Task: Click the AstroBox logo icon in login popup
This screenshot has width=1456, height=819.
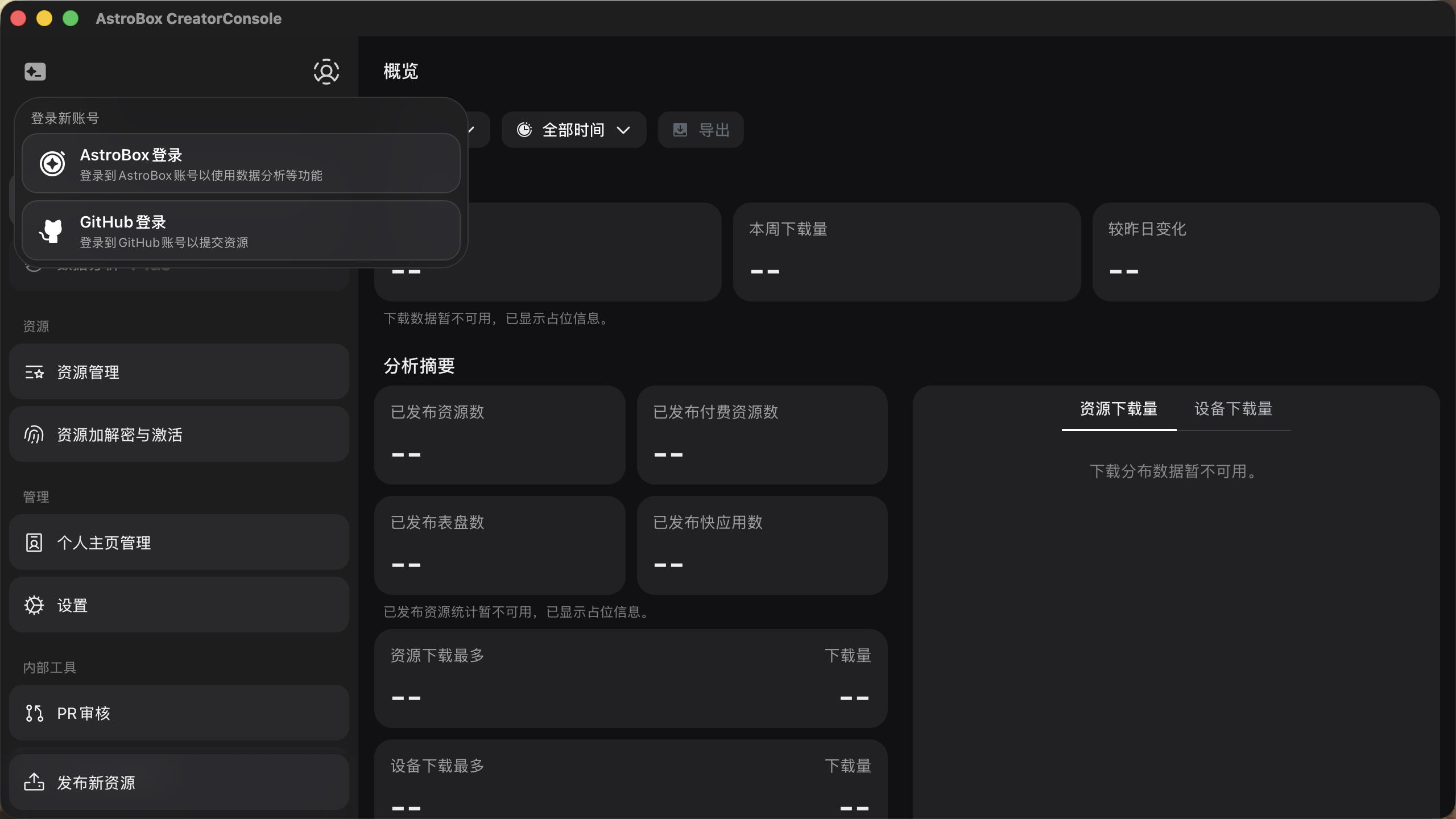Action: tap(52, 164)
